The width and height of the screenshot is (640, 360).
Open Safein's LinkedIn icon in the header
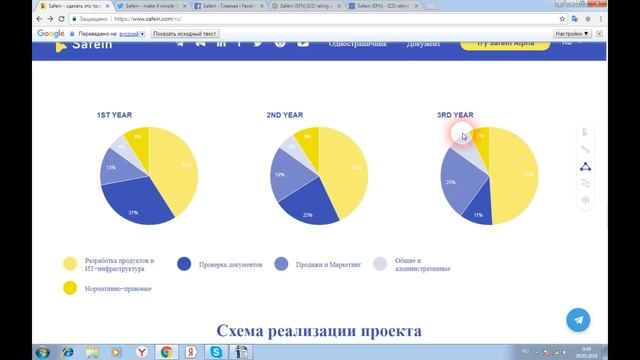(221, 44)
